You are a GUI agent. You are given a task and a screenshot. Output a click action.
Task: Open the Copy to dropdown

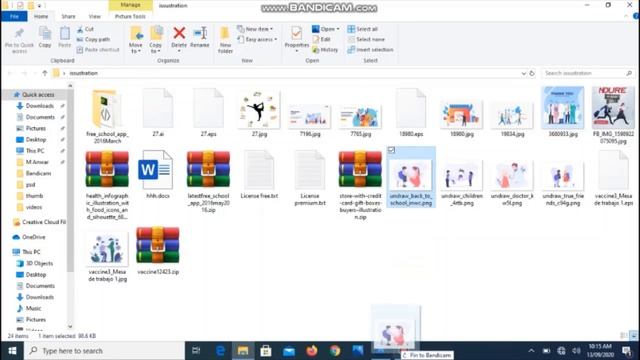pos(156,40)
